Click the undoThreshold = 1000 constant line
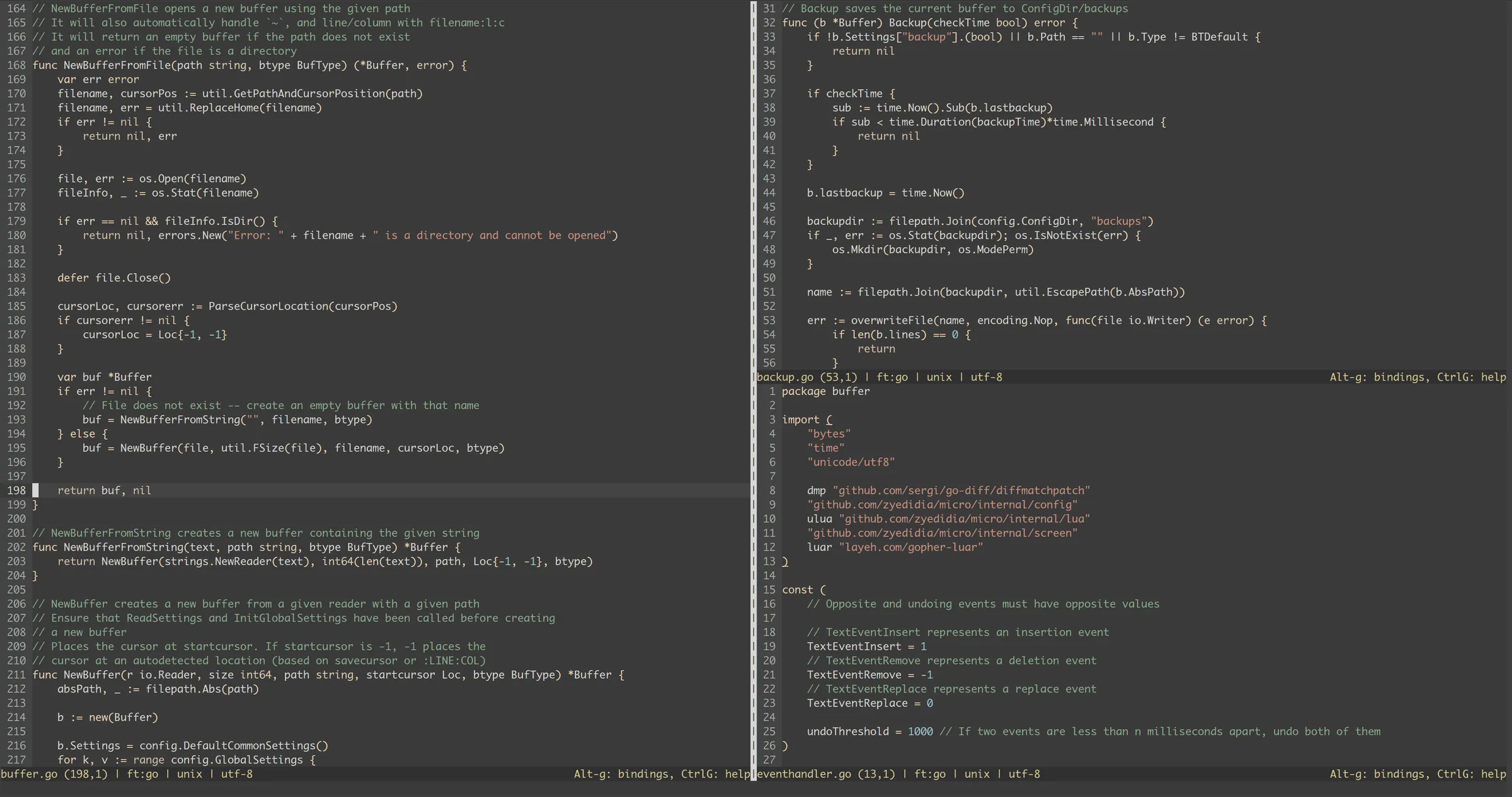This screenshot has height=797, width=1512. pos(869,731)
